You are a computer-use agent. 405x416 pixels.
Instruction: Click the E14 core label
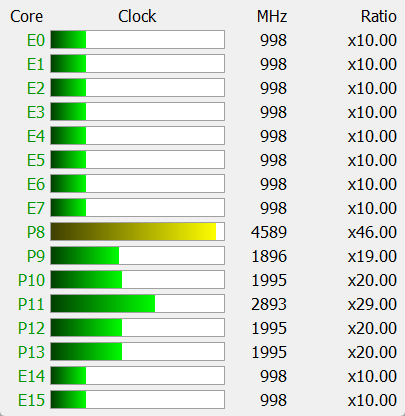click(31, 376)
